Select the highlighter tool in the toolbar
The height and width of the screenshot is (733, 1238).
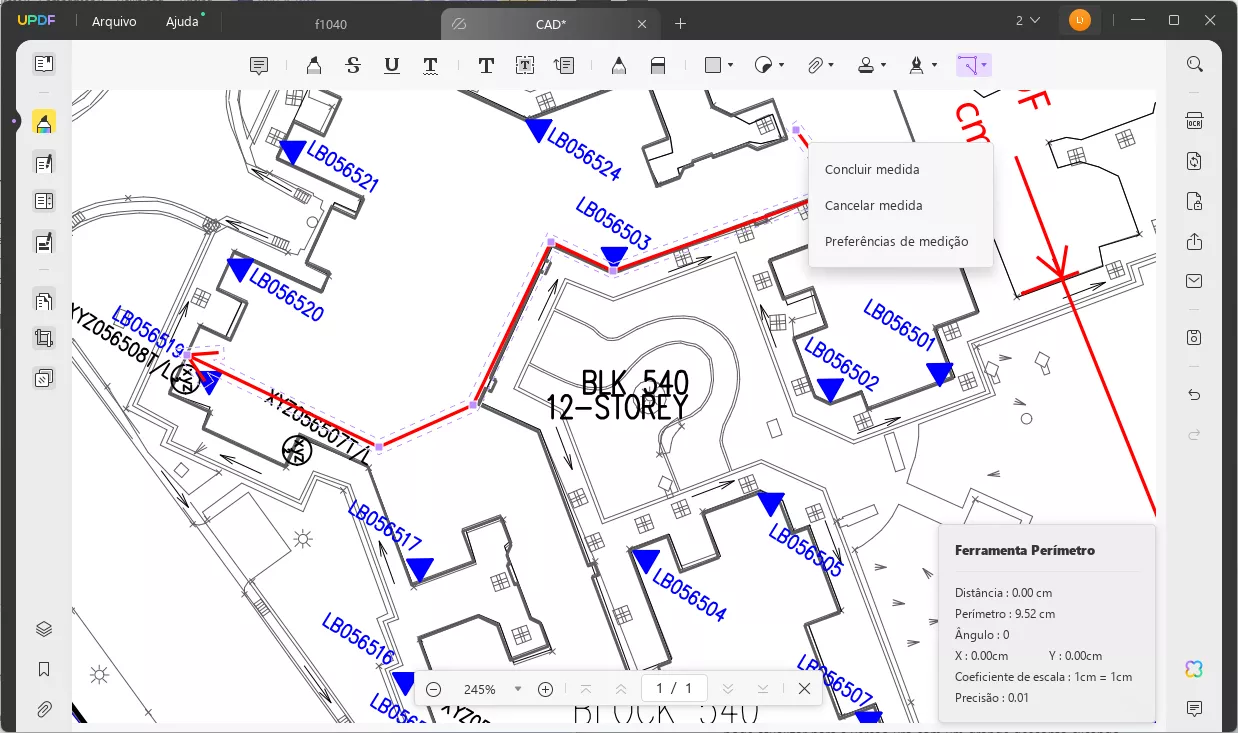(x=314, y=66)
